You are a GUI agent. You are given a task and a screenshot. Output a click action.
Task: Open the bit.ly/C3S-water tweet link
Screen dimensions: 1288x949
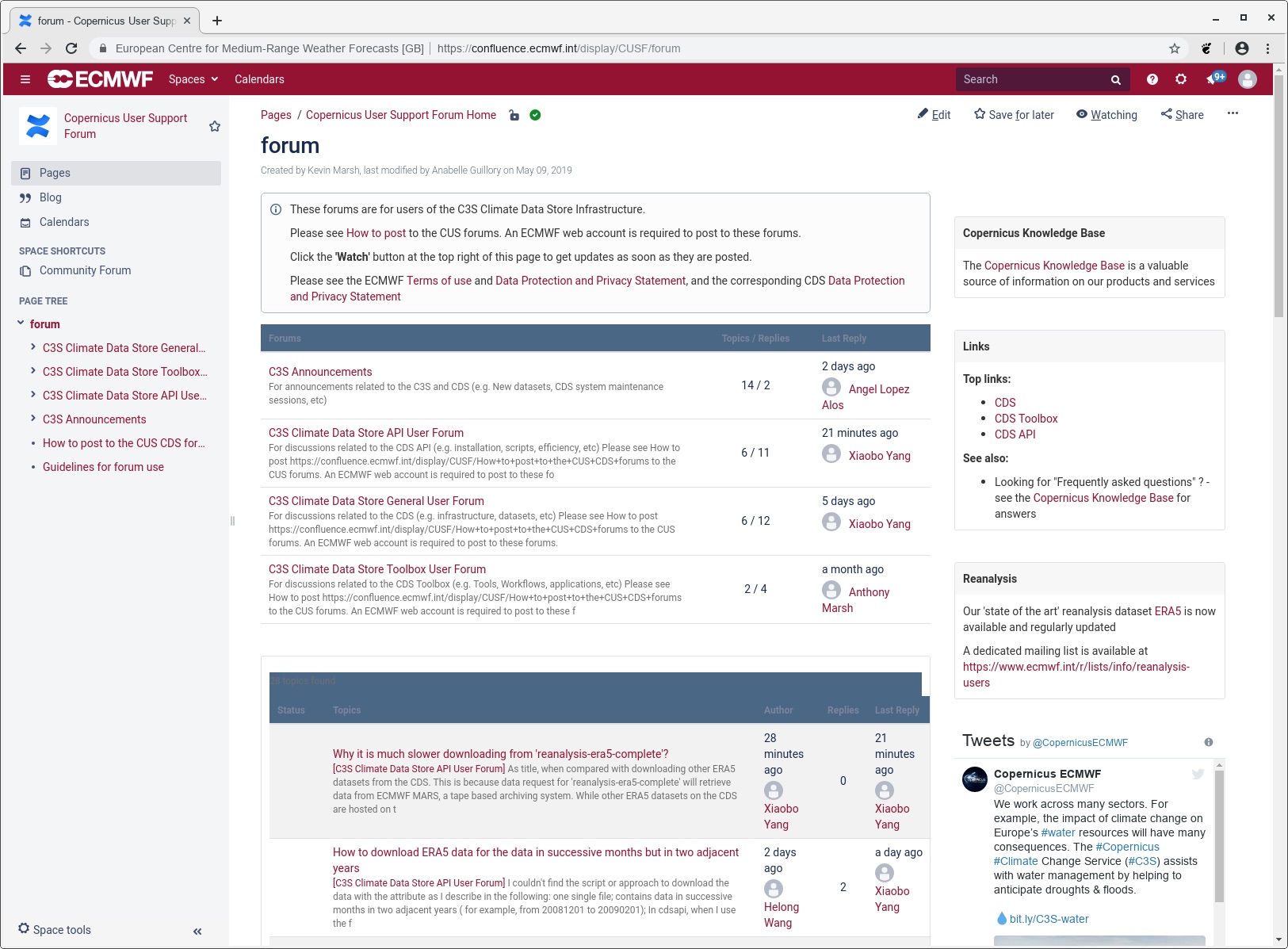point(1049,919)
